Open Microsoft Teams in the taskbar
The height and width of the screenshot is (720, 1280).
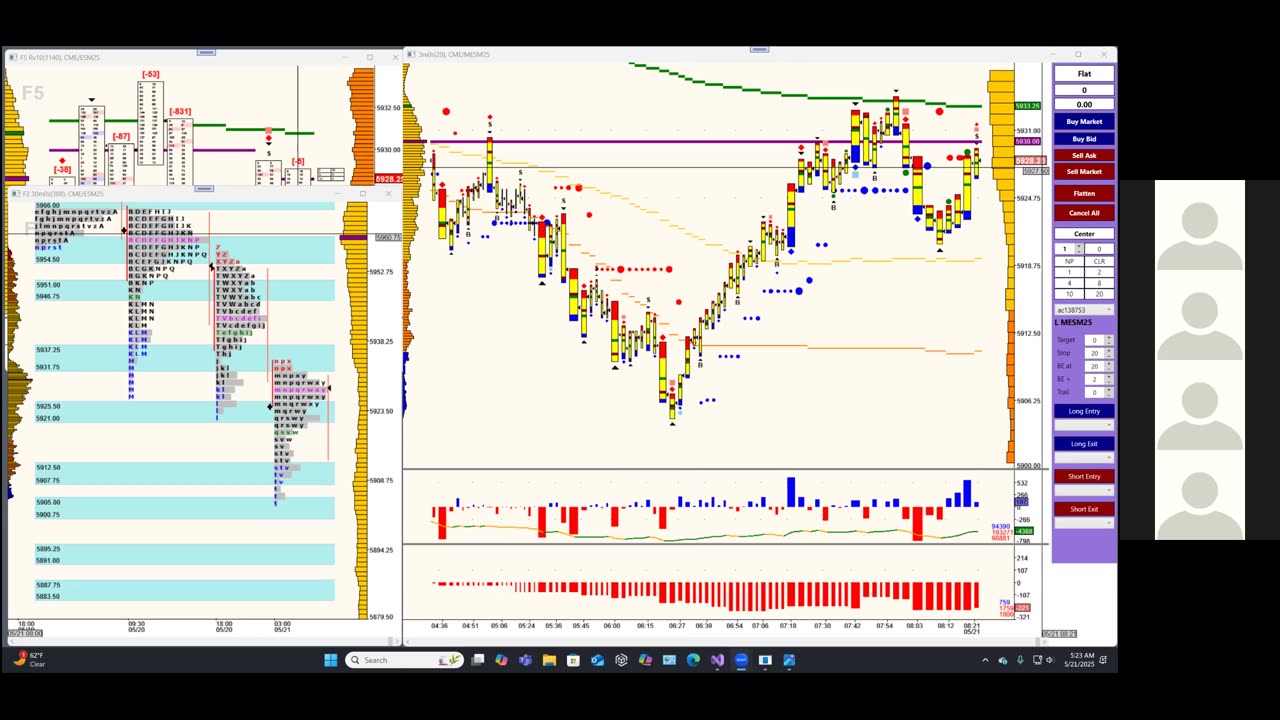click(525, 660)
